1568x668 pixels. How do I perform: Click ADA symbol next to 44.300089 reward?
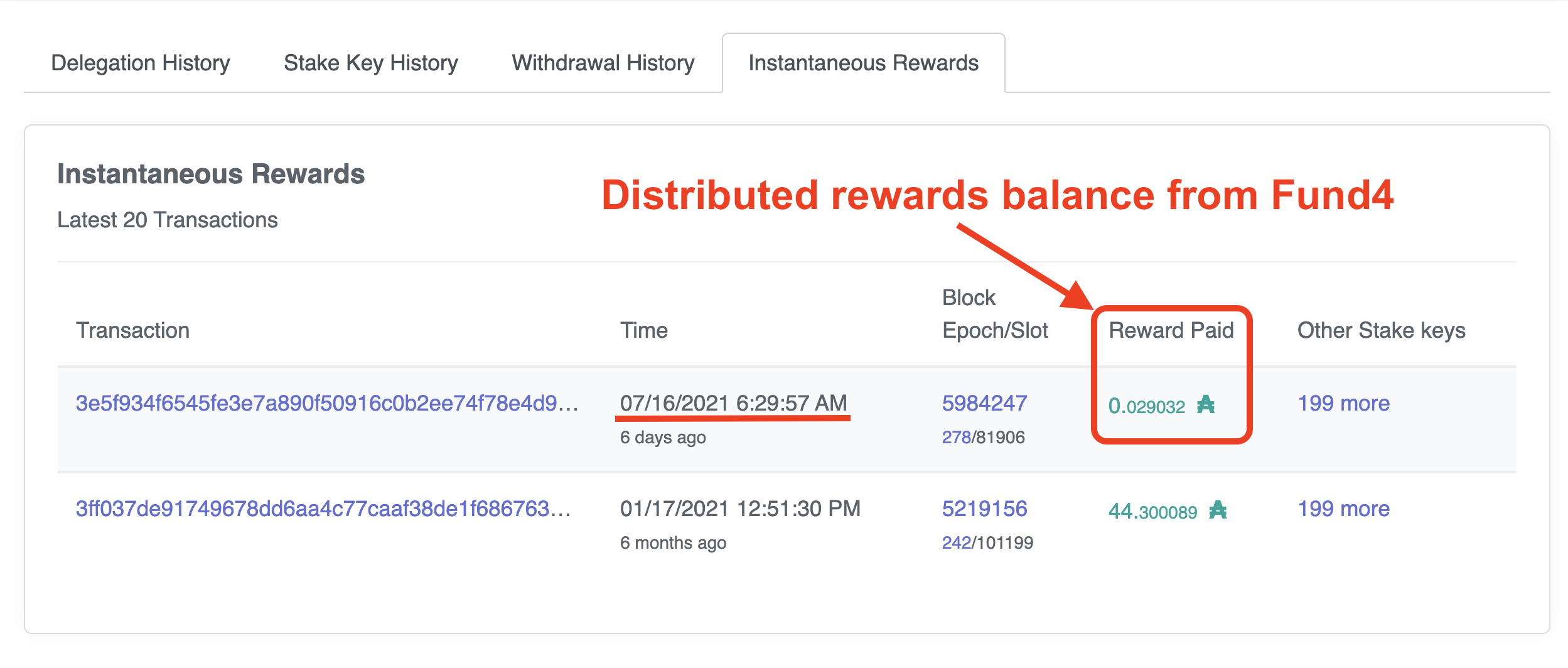click(x=1218, y=510)
